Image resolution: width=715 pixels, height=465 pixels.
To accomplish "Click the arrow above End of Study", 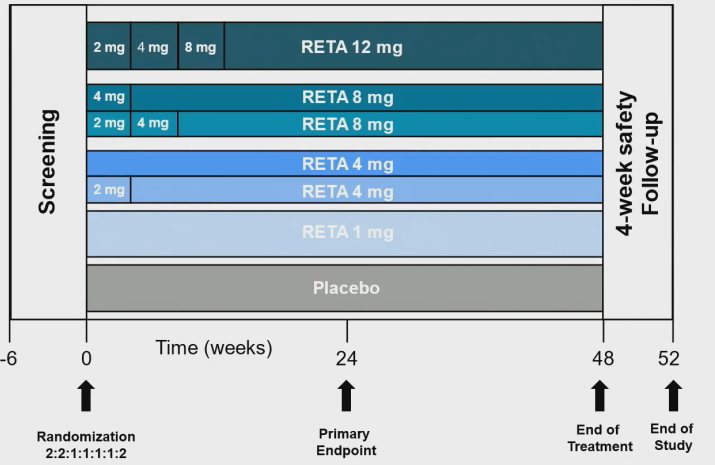I will [x=674, y=396].
